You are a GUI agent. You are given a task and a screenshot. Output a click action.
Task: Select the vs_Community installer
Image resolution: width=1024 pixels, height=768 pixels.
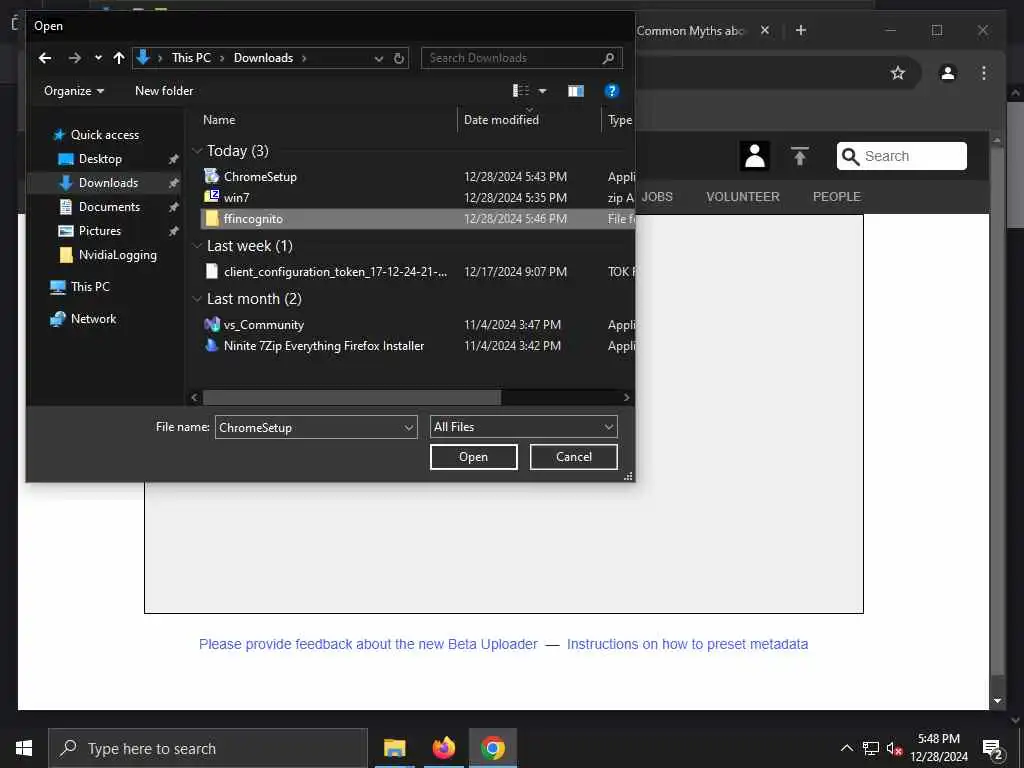coord(264,325)
